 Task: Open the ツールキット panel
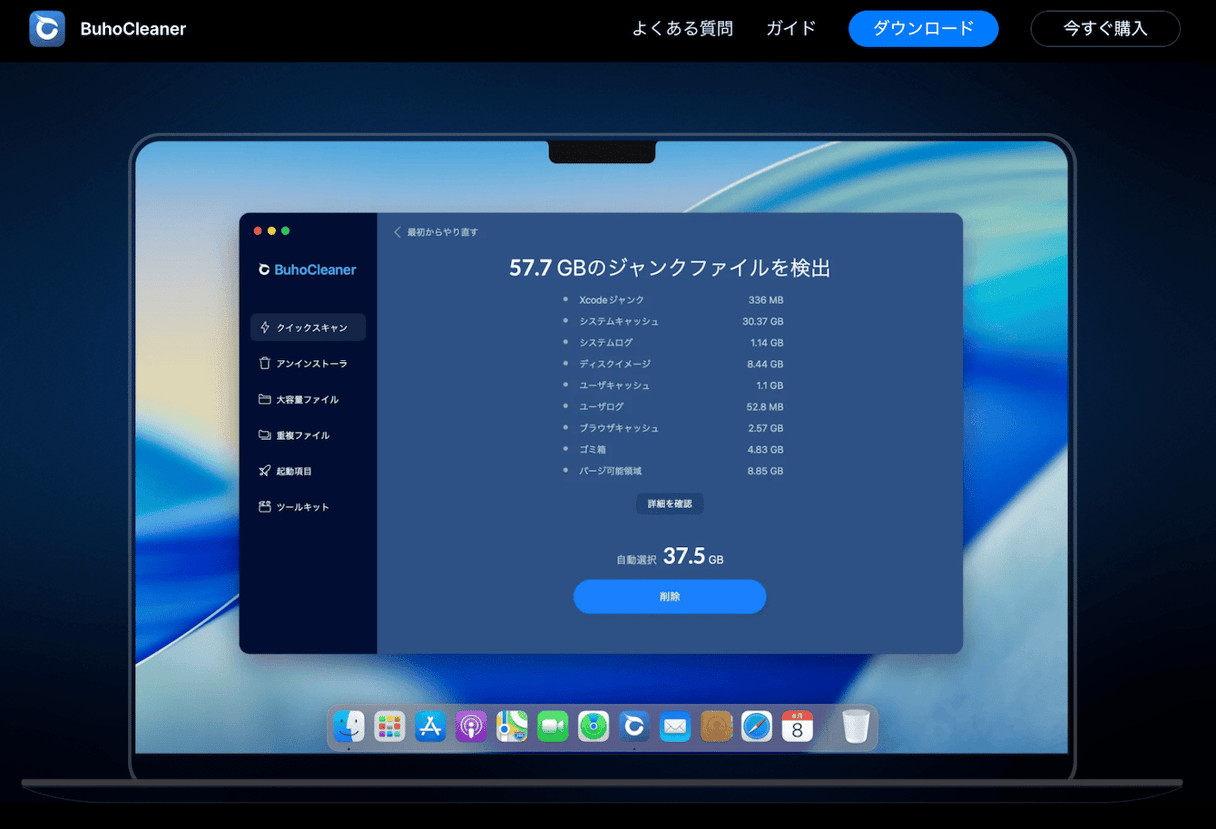click(x=307, y=507)
